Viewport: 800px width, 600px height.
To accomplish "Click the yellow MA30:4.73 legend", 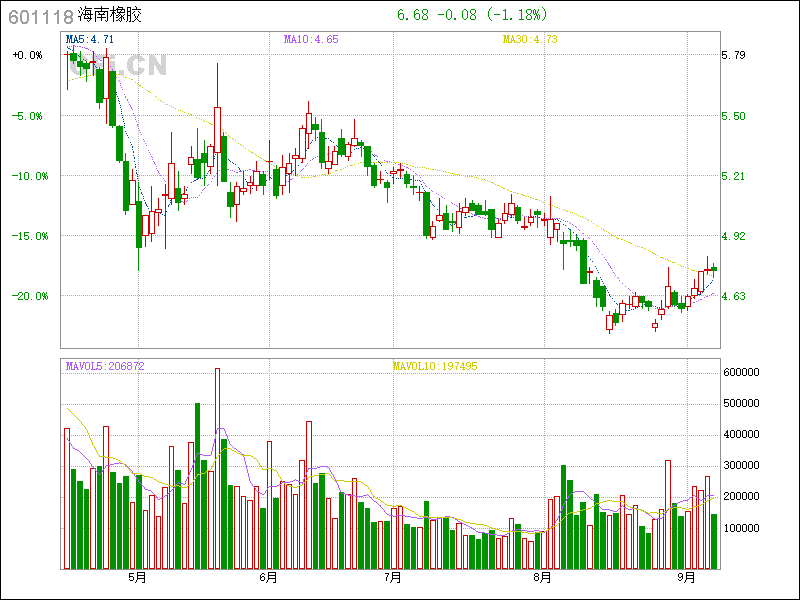I will (x=529, y=39).
